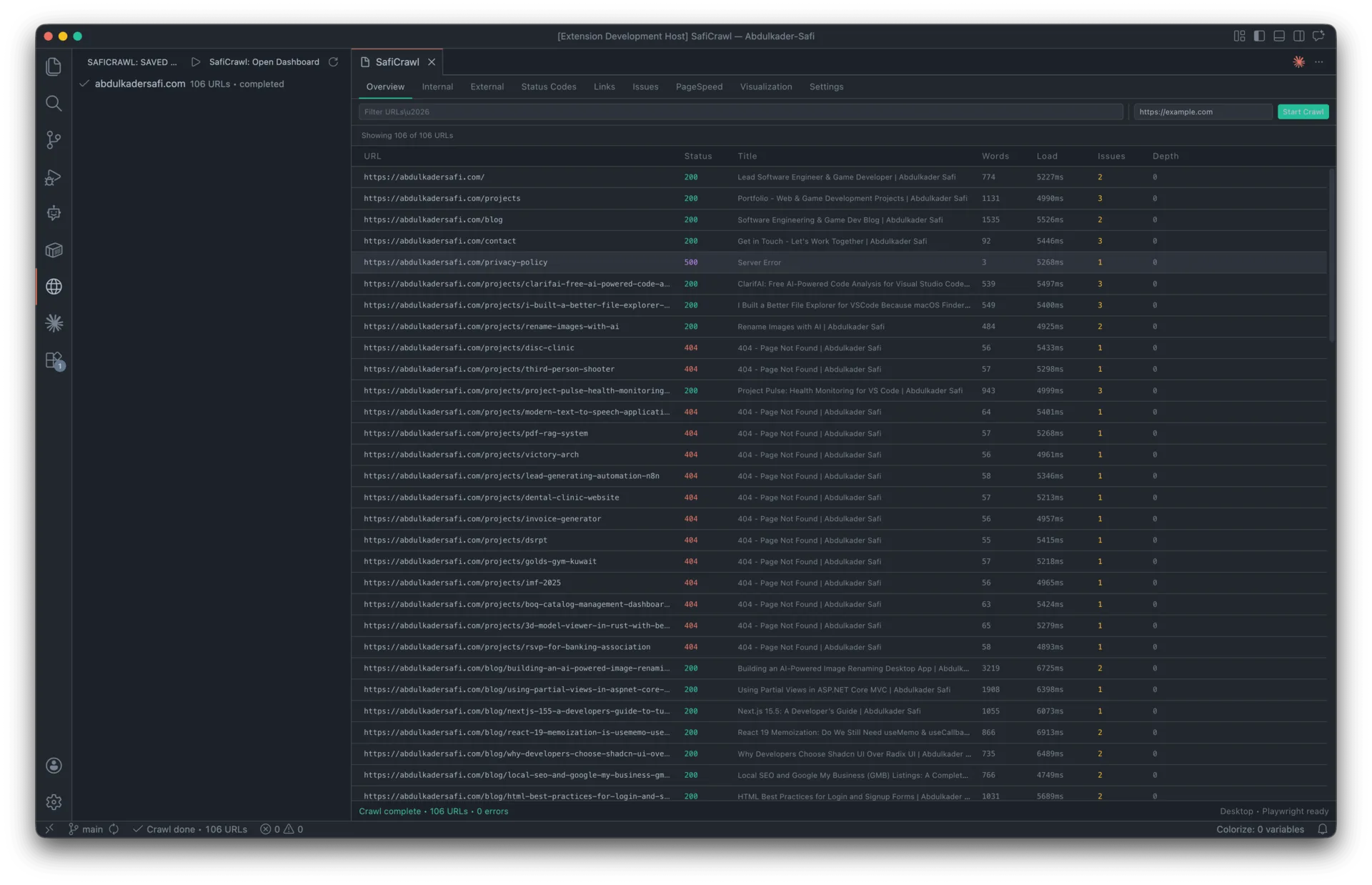The height and width of the screenshot is (885, 1372).
Task: Click the play icon next to Open Dashboard
Action: click(195, 62)
